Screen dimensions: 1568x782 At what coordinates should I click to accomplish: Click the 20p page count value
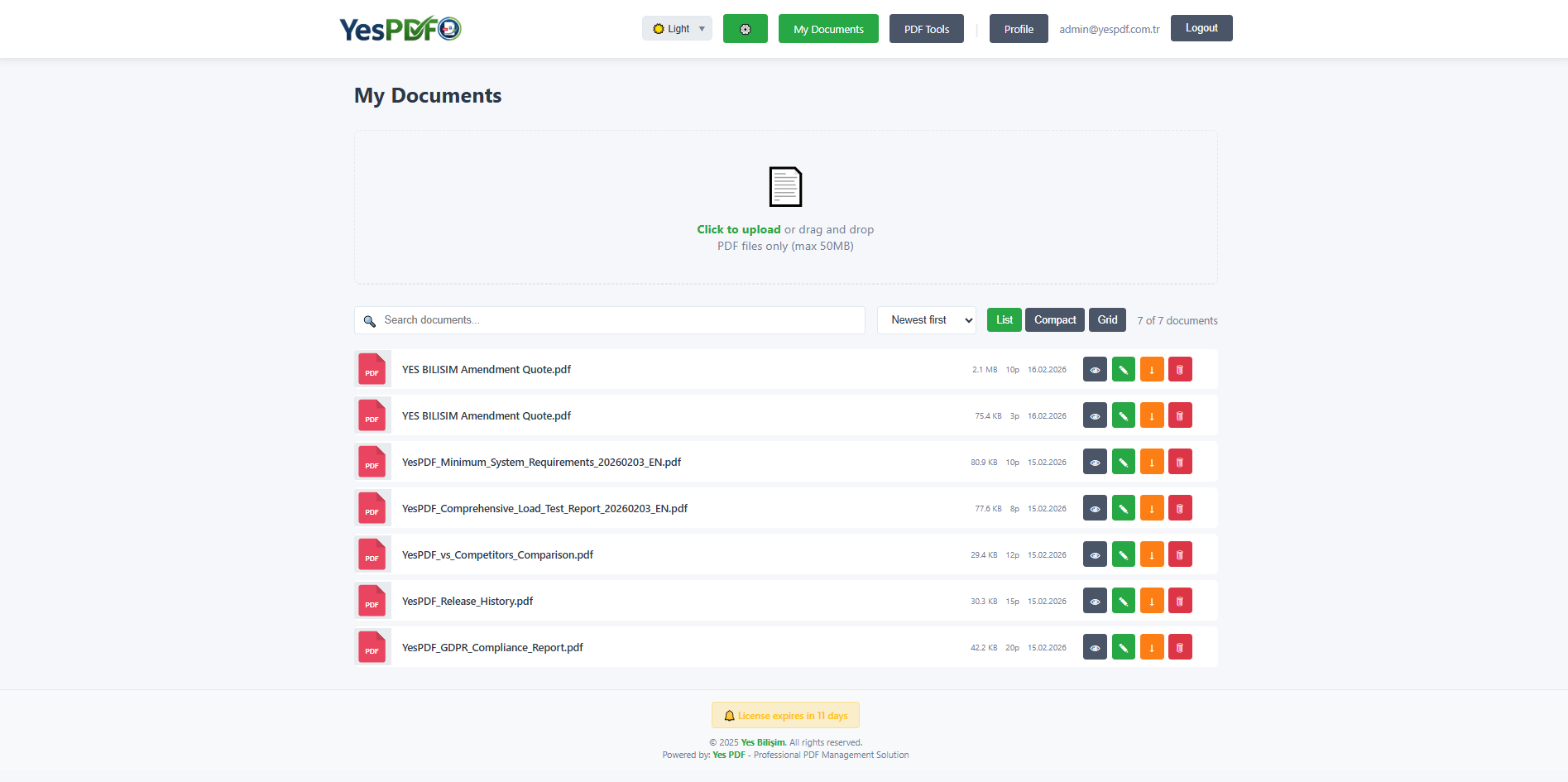click(1013, 648)
